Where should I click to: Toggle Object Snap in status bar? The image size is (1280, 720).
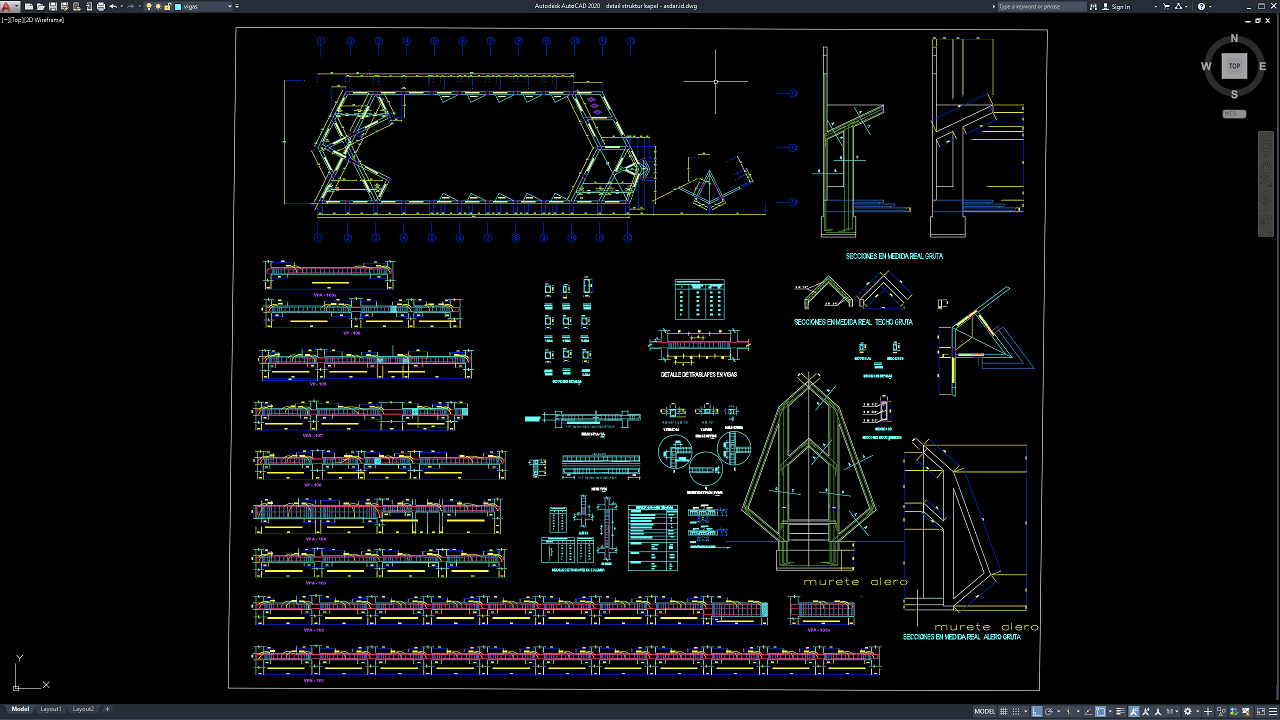(x=1101, y=712)
